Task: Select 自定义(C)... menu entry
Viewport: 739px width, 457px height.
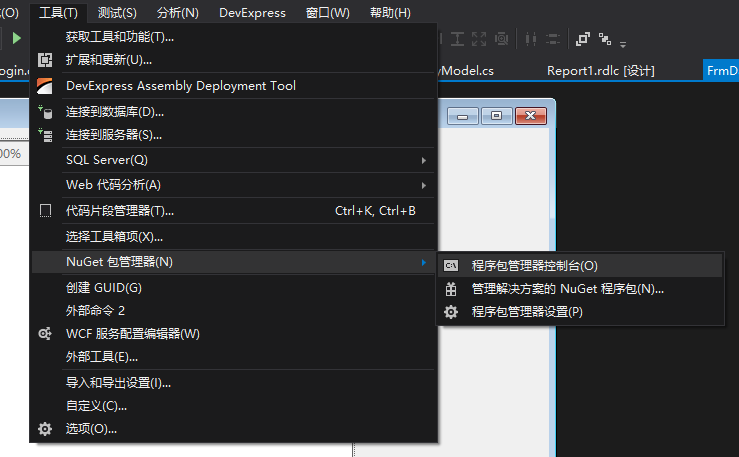Action: click(233, 406)
